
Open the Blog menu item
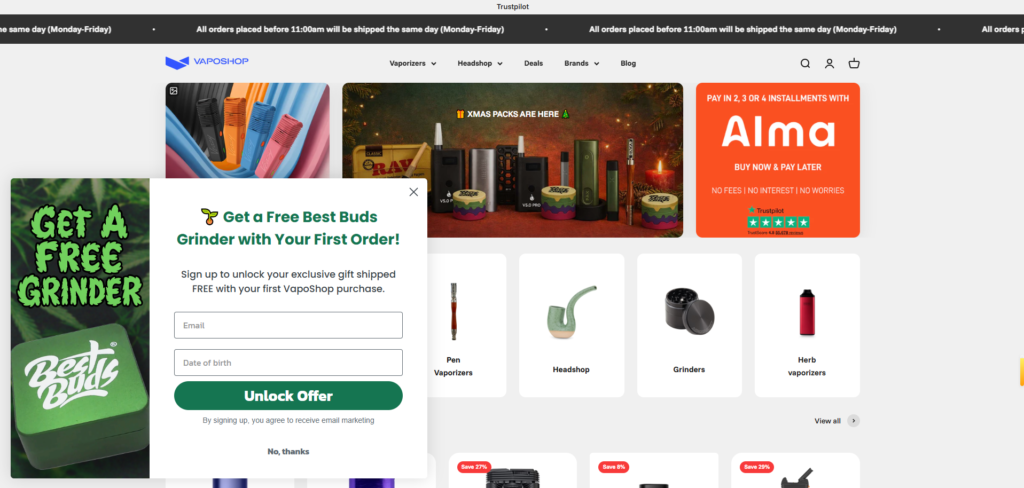coord(628,63)
